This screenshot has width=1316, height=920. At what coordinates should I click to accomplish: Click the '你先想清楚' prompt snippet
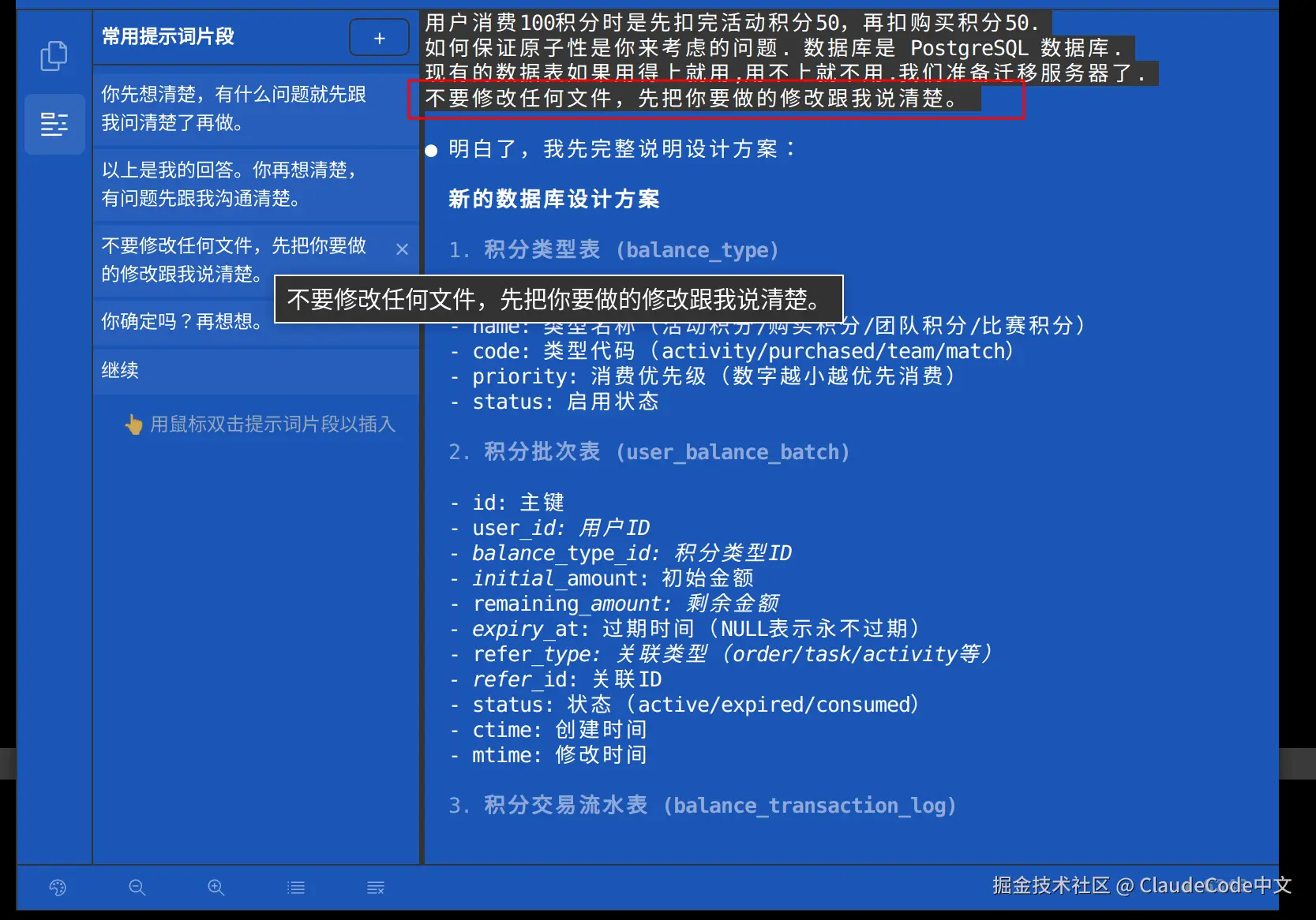click(234, 109)
